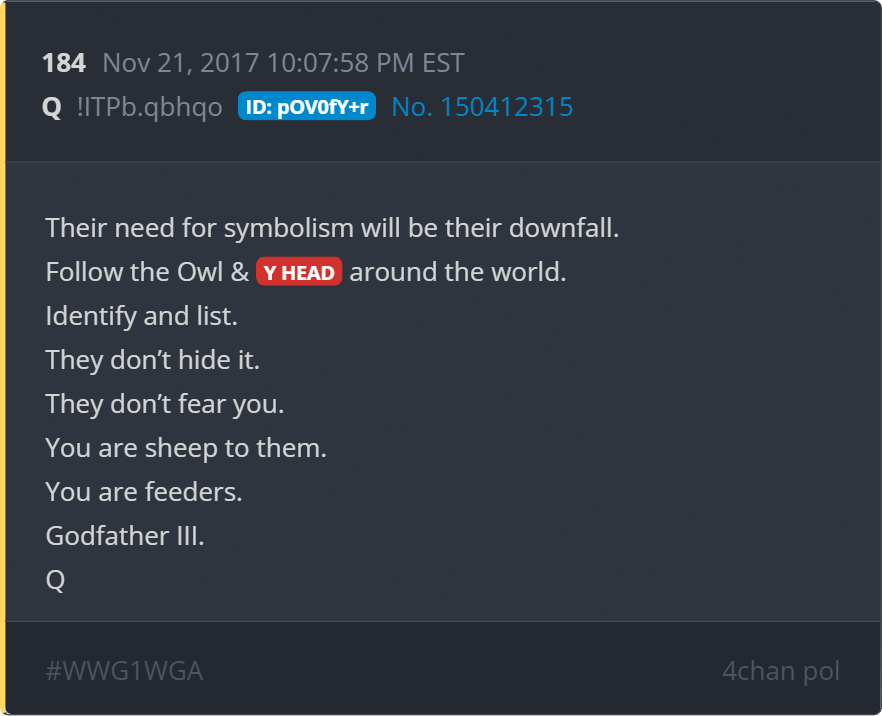Click the line 'They don't hide it.'
This screenshot has width=882, height=716.
(152, 359)
